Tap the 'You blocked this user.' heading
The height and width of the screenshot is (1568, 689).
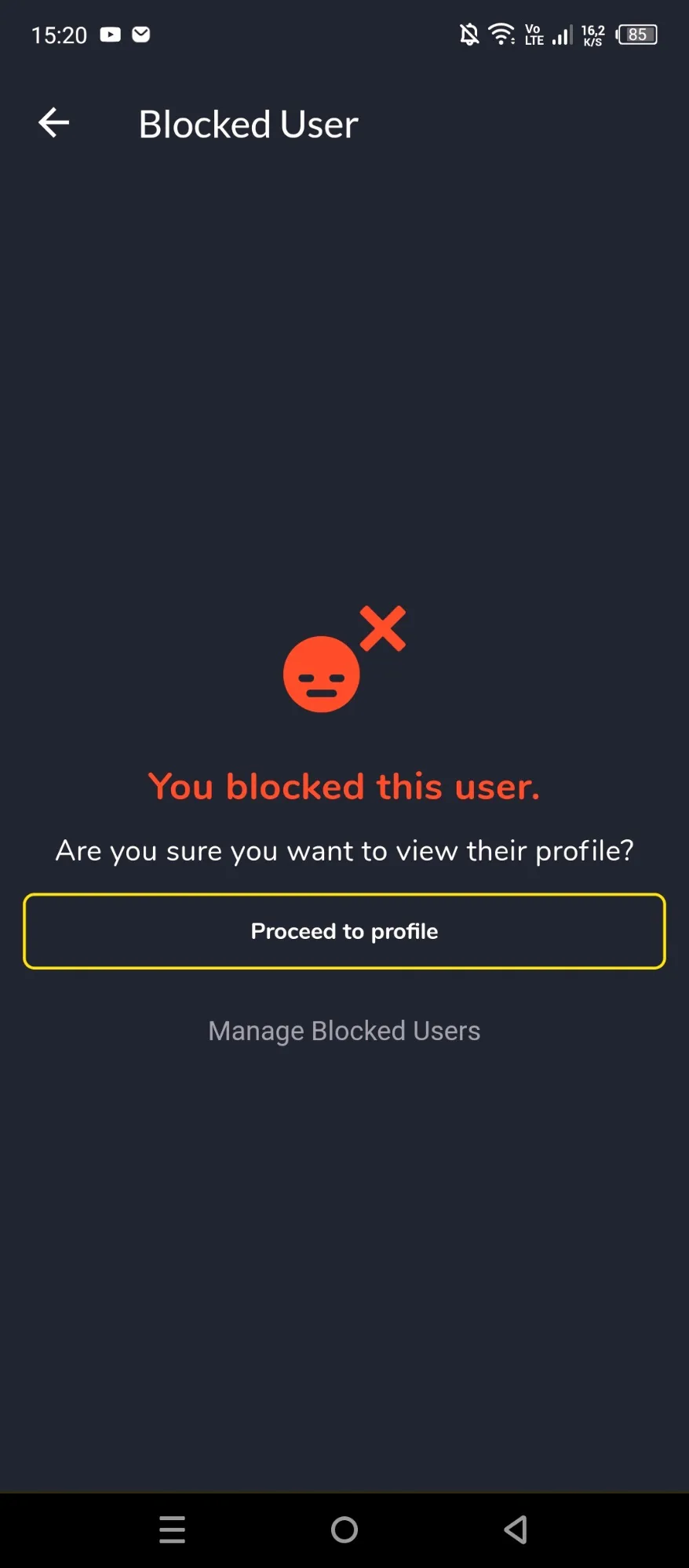[x=344, y=786]
